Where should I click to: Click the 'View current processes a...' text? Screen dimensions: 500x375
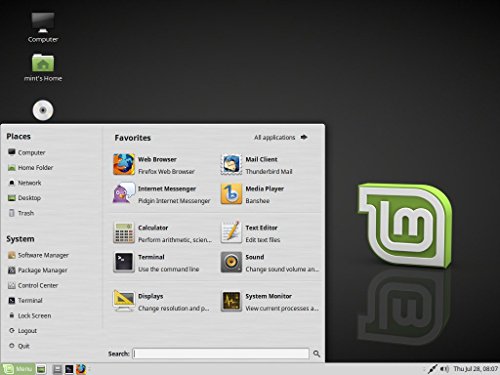point(282,308)
